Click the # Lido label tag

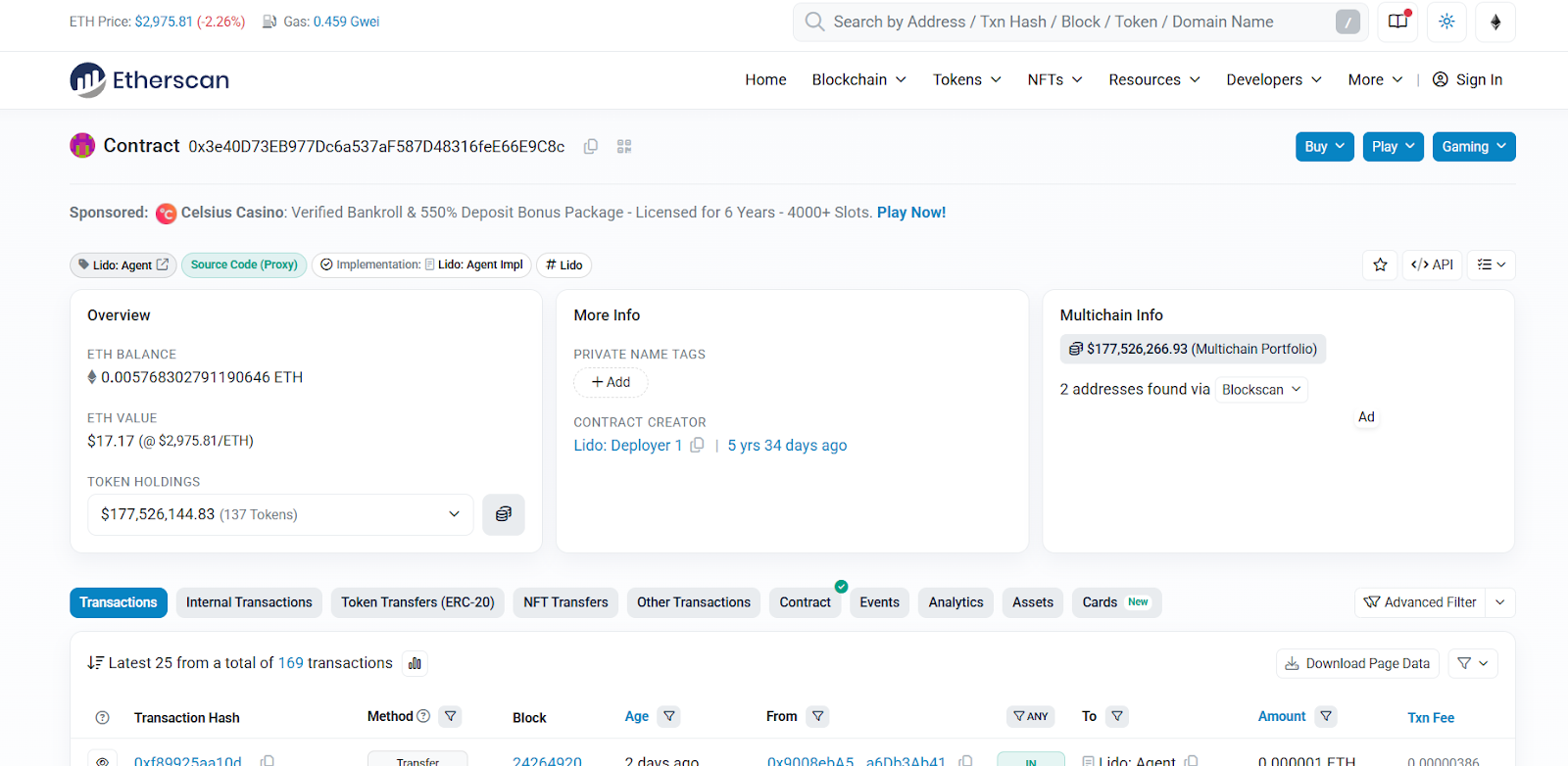tap(564, 264)
